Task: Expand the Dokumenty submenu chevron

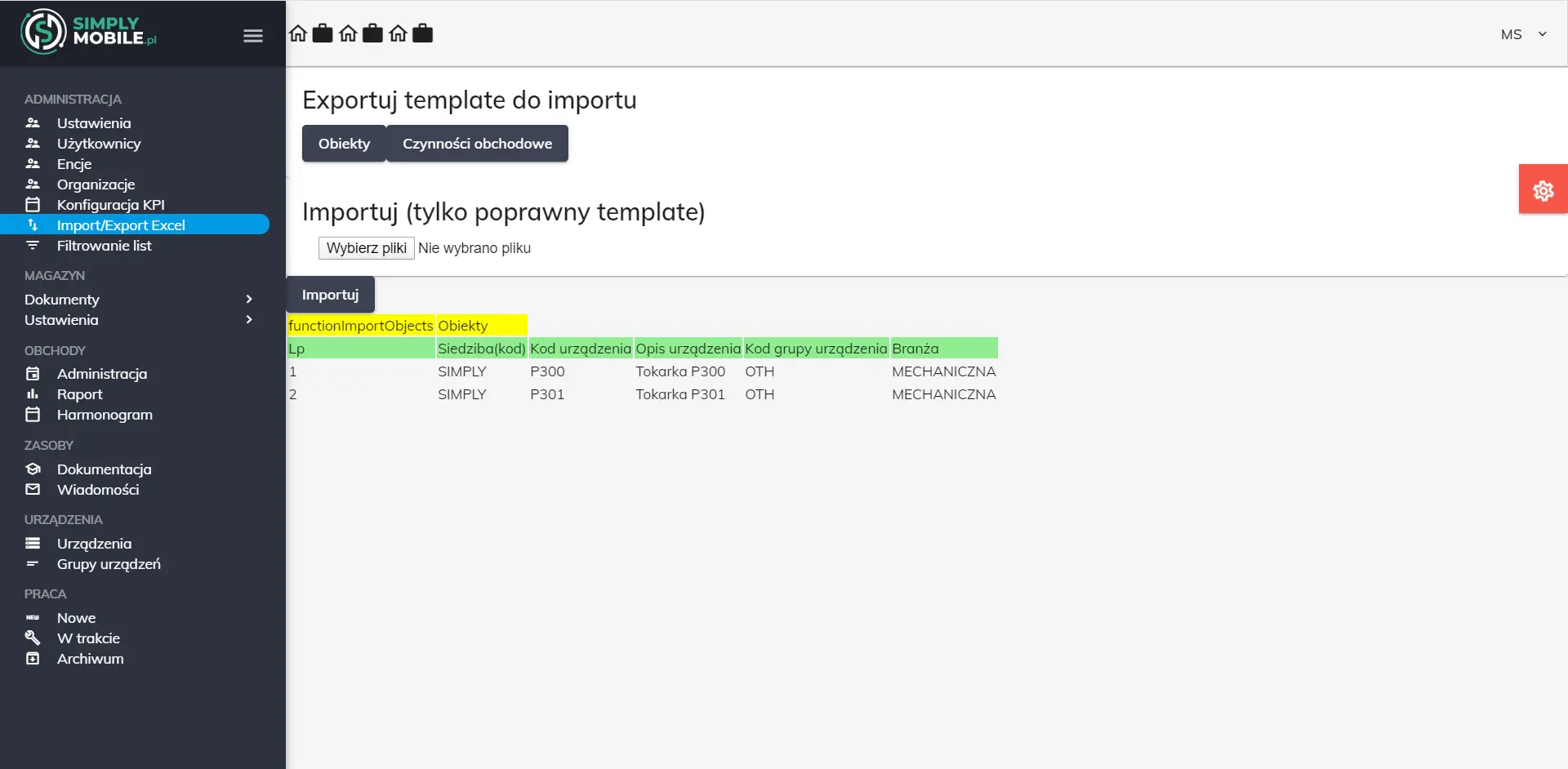Action: 249,300
